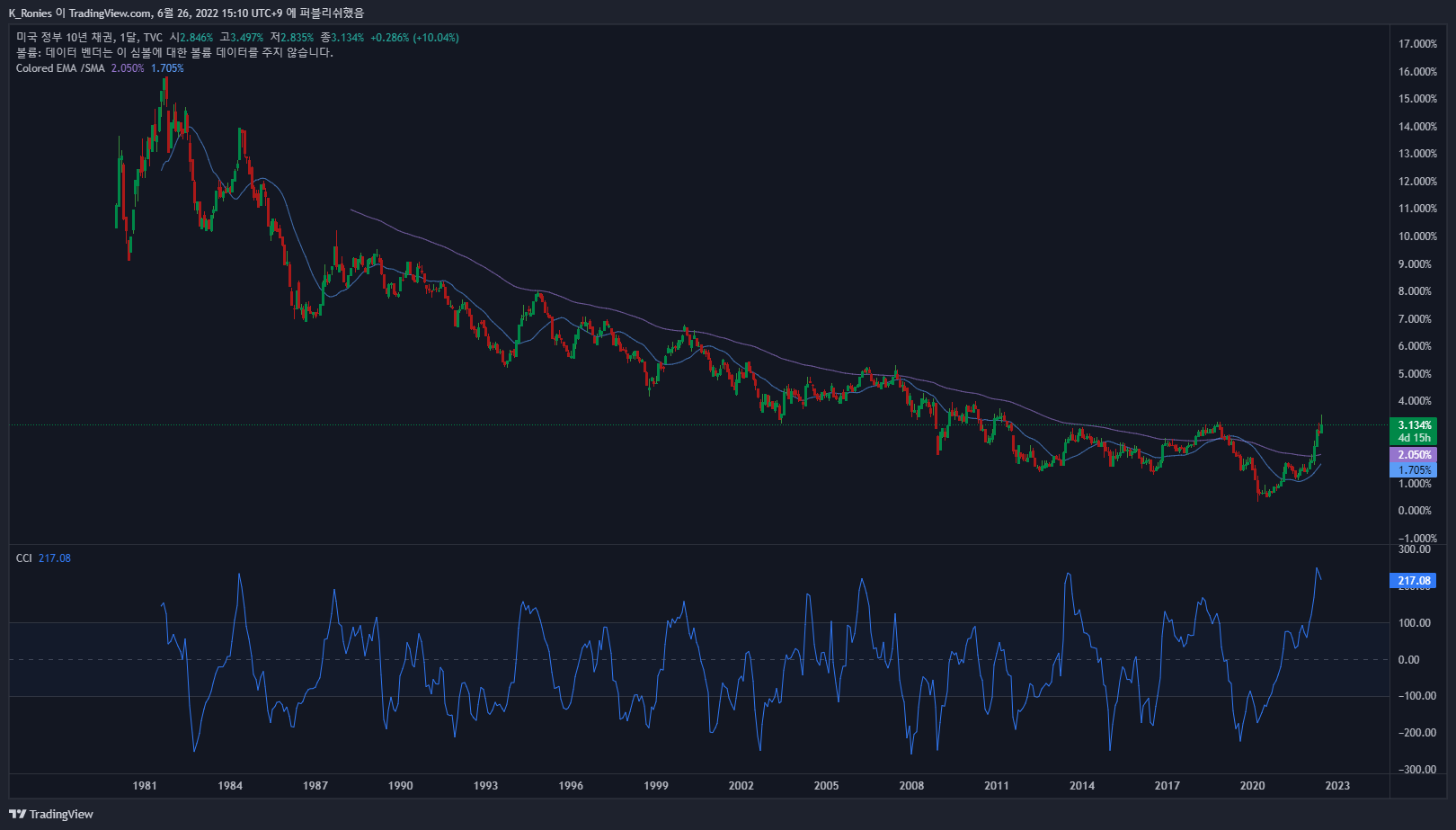1456x830 pixels.
Task: Click the volume data notice starting with '볼륨:'
Action: pos(174,53)
